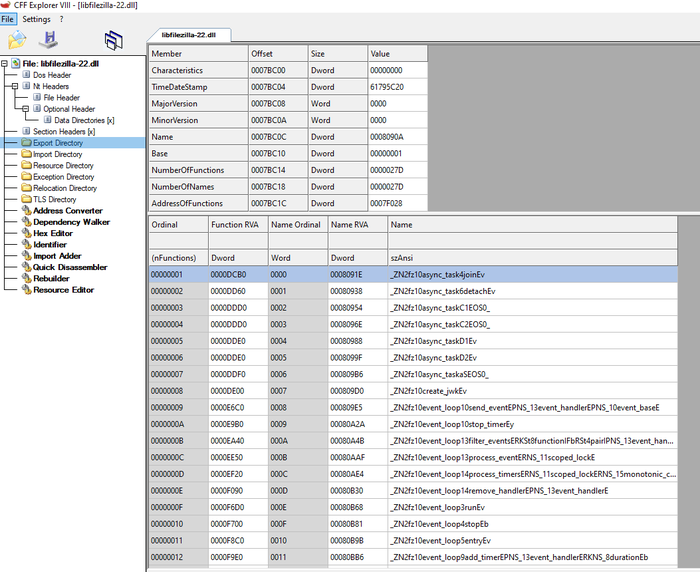Click the Quick Disassembler tool icon
Viewport: 700px width, 572px height.
pyautogui.click(x=27, y=267)
